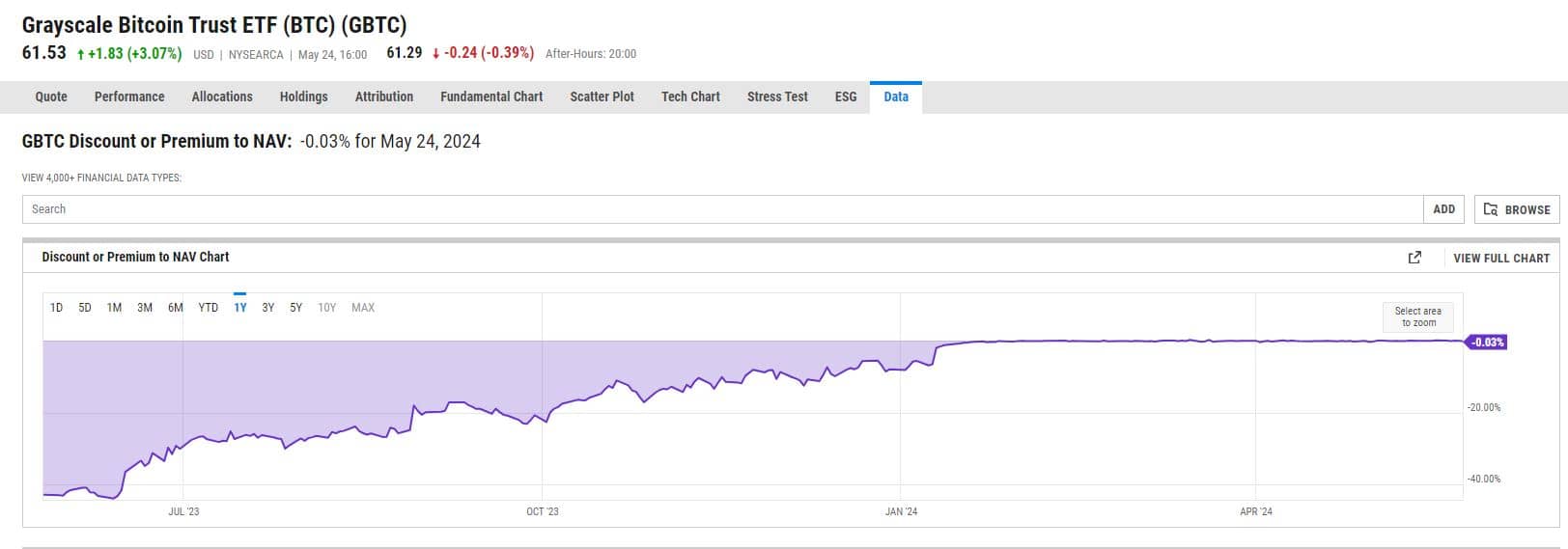Set chart range to 3Y
Viewport: 1568px width, 549px height.
(x=268, y=308)
